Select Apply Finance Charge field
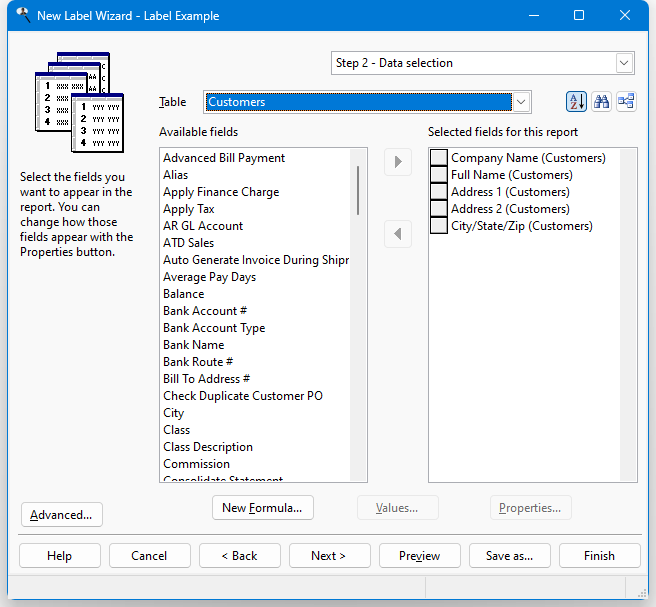The width and height of the screenshot is (656, 607). (x=221, y=192)
